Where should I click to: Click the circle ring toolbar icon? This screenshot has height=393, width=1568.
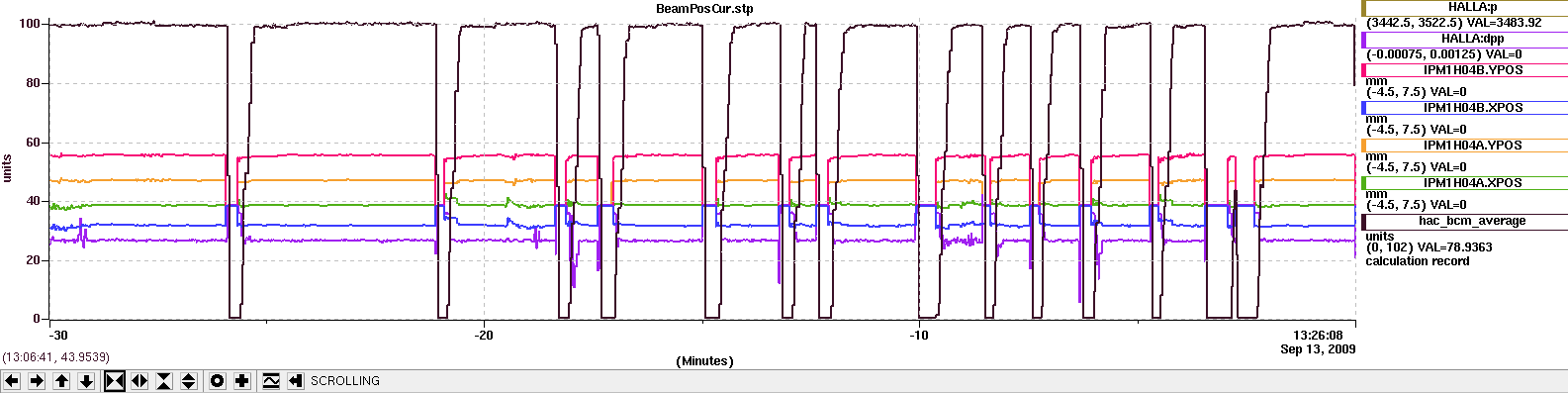point(218,381)
